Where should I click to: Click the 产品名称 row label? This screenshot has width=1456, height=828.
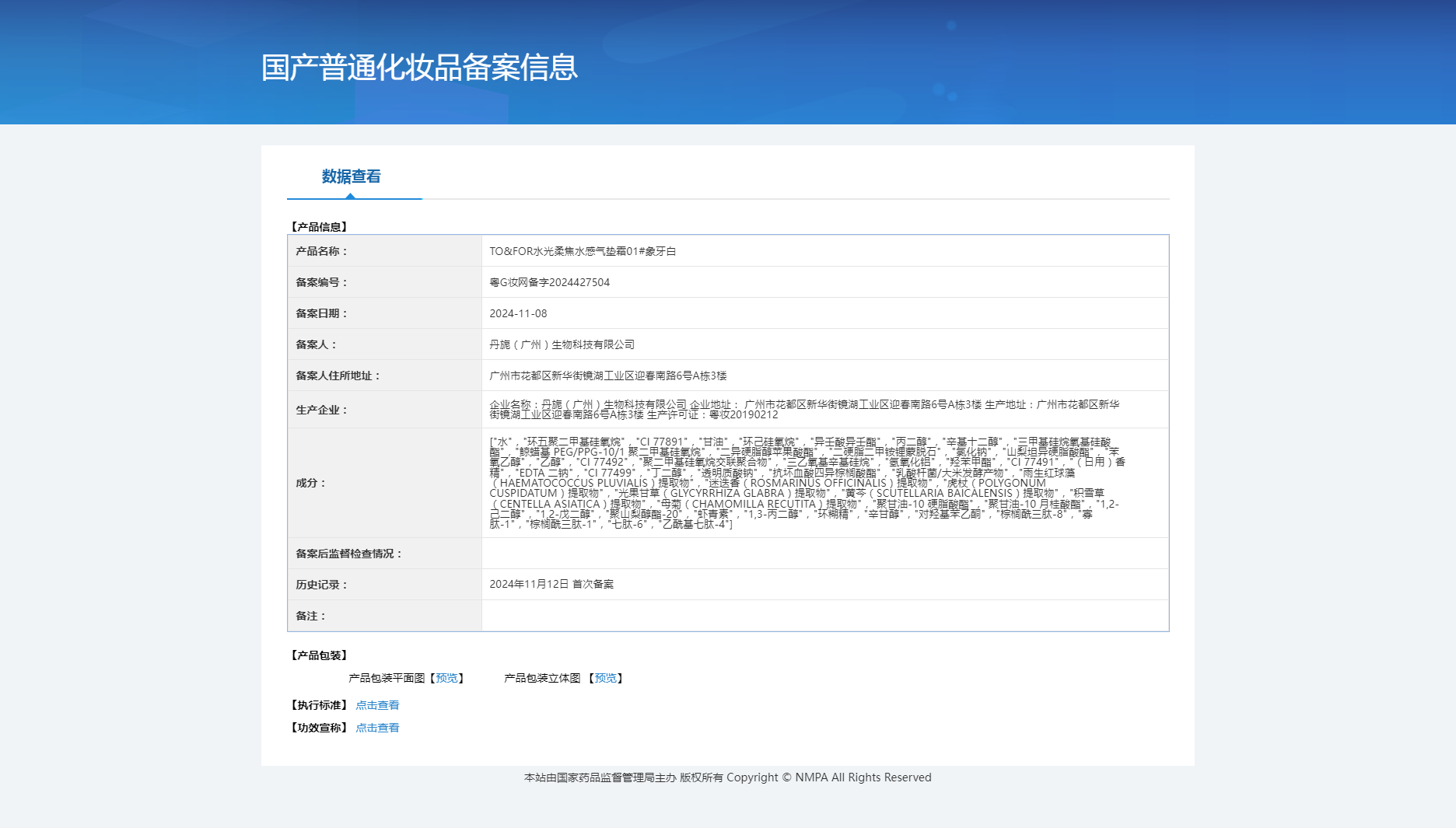(321, 252)
